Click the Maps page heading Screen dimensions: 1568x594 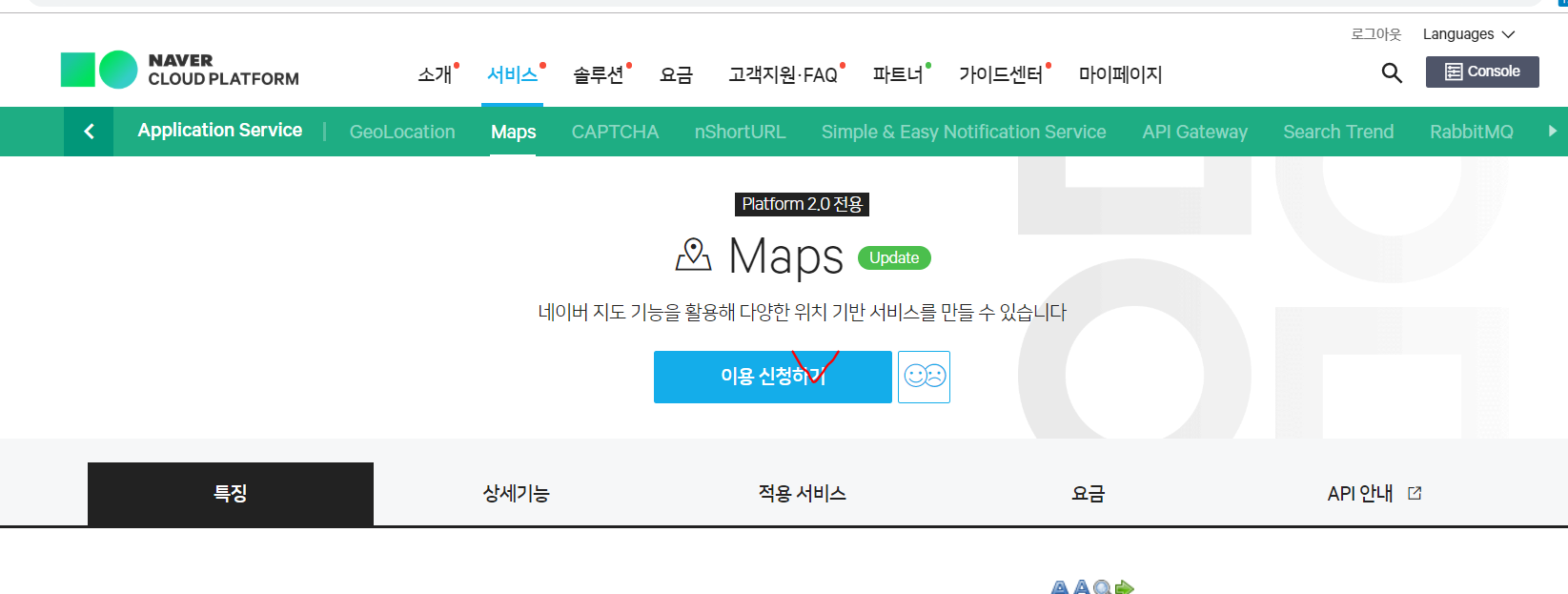786,256
